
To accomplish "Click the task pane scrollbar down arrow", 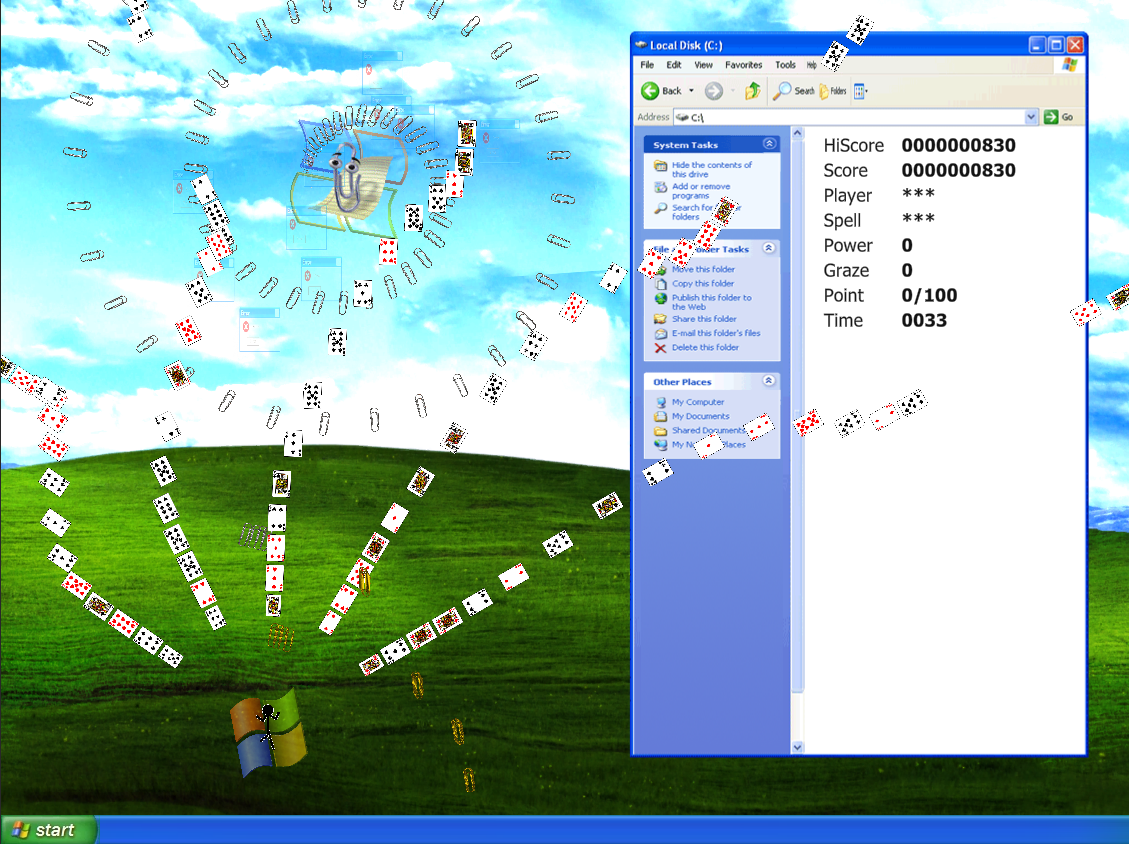I will coord(797,748).
